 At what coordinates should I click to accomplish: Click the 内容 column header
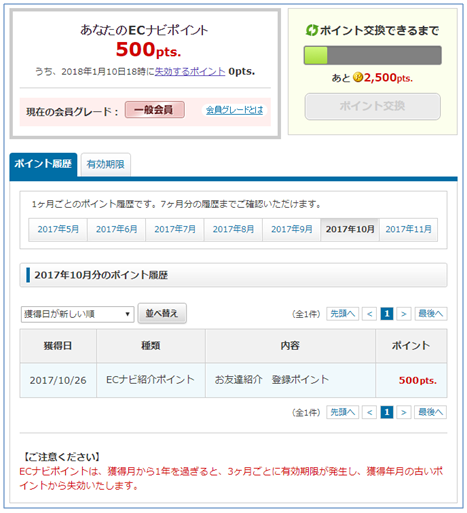[290, 346]
